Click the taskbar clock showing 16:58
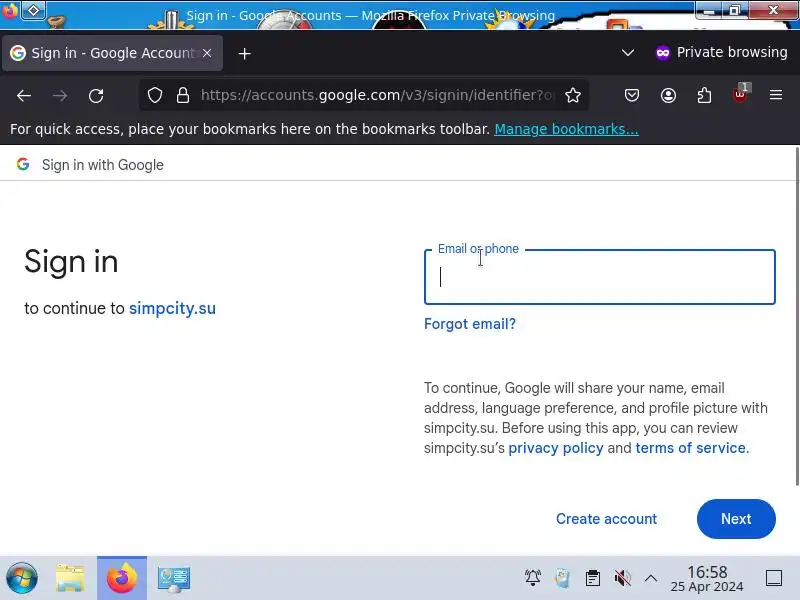Viewport: 800px width, 600px height. (x=707, y=579)
